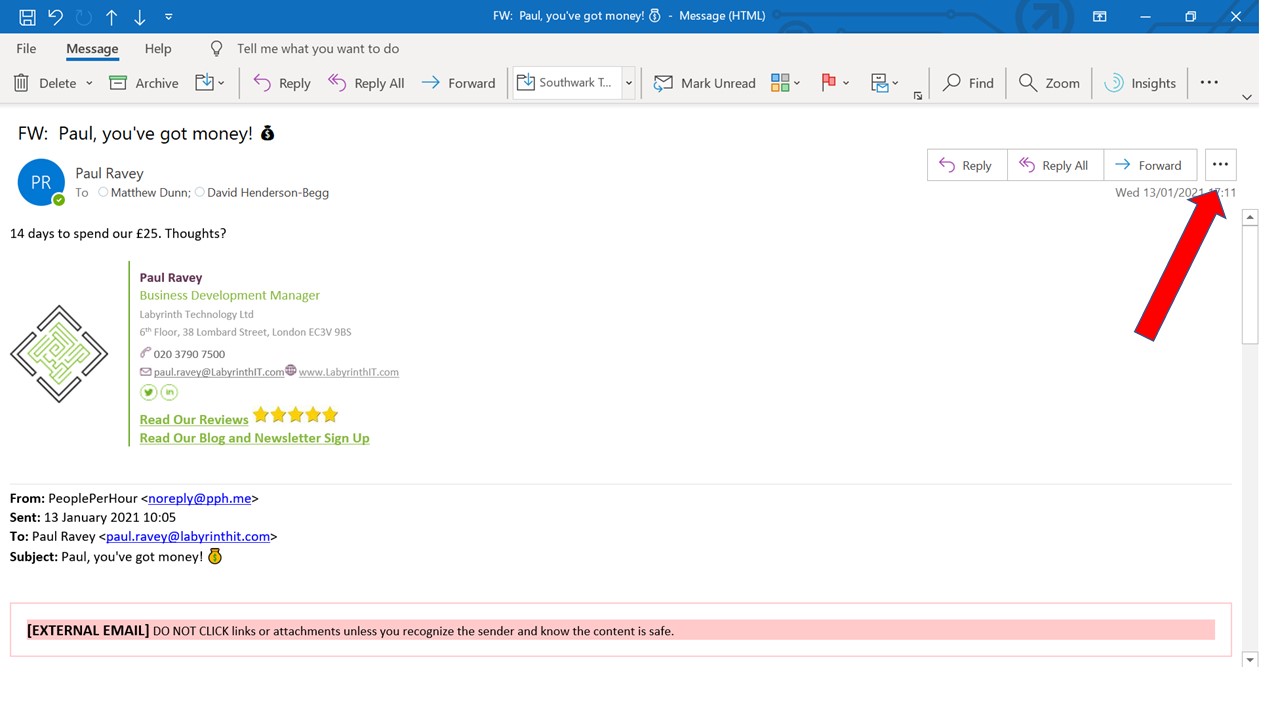Open Ribbon Display Options in title bar

coord(1099,17)
